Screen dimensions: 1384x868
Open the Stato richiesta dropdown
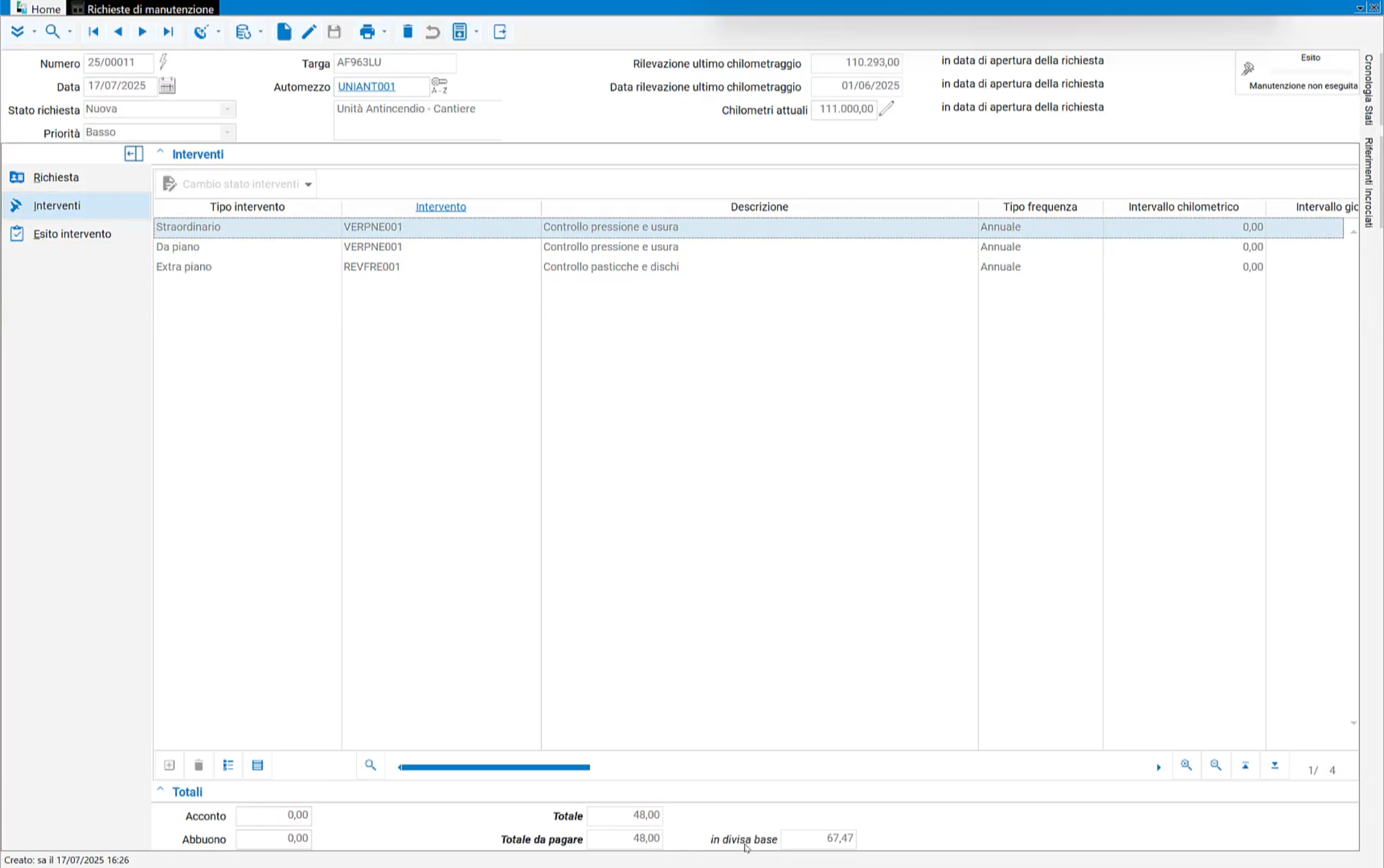point(227,109)
